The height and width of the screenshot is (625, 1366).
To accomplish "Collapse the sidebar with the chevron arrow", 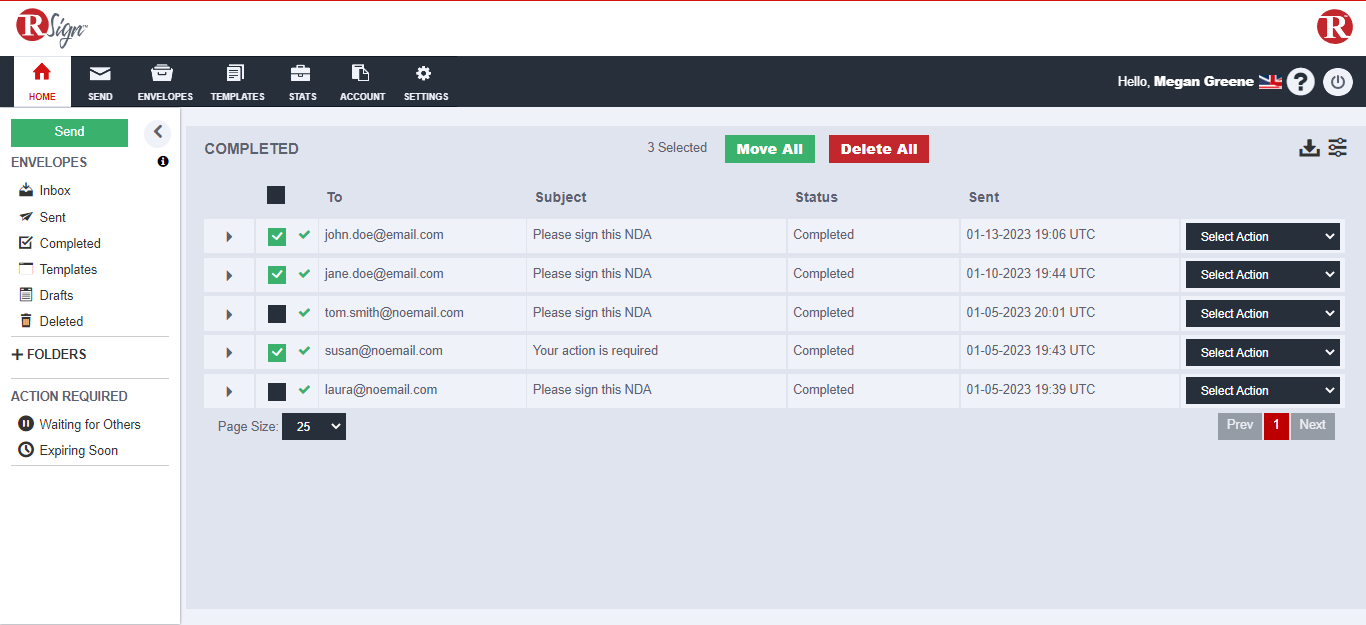I will (x=157, y=132).
